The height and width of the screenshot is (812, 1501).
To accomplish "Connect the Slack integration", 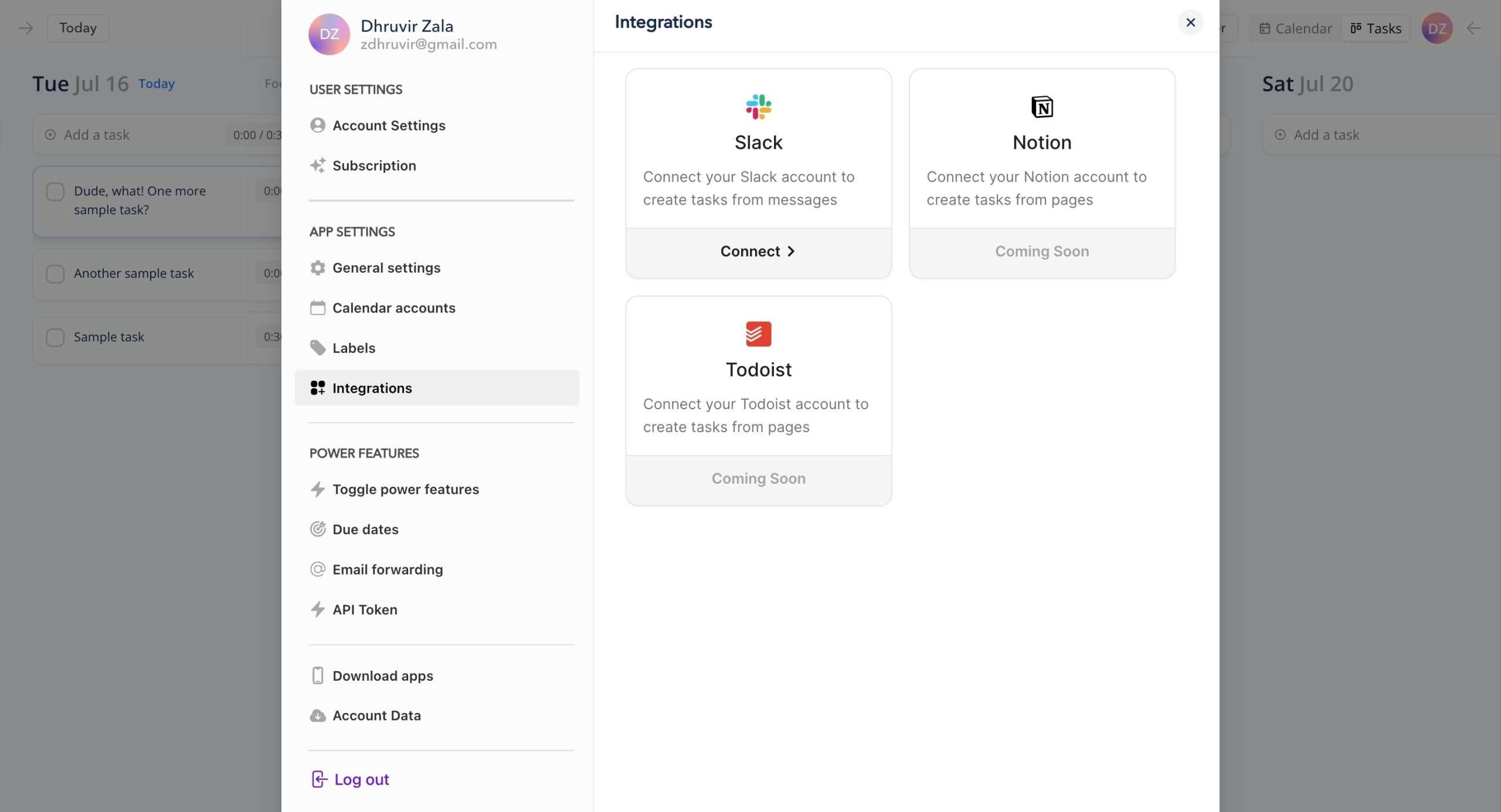I will [x=758, y=252].
